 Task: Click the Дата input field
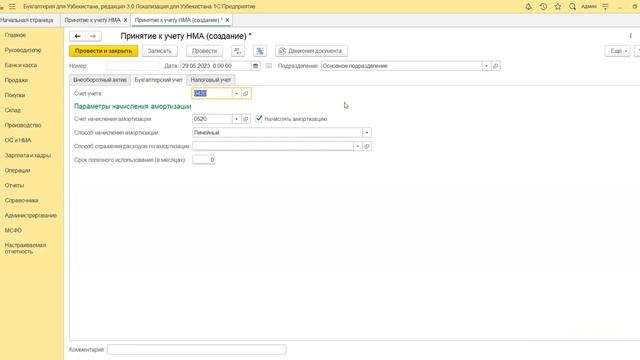click(x=216, y=66)
